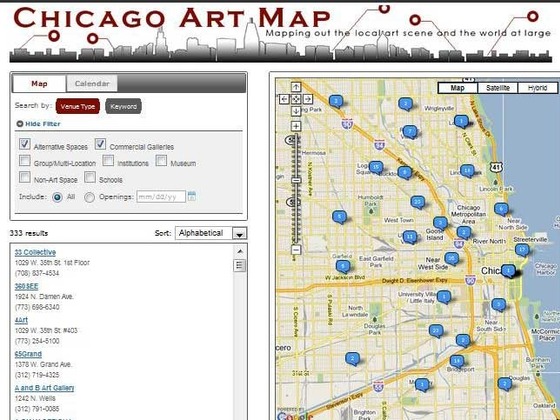Check the Institutions checkbox
560x420 pixels.
(x=108, y=160)
